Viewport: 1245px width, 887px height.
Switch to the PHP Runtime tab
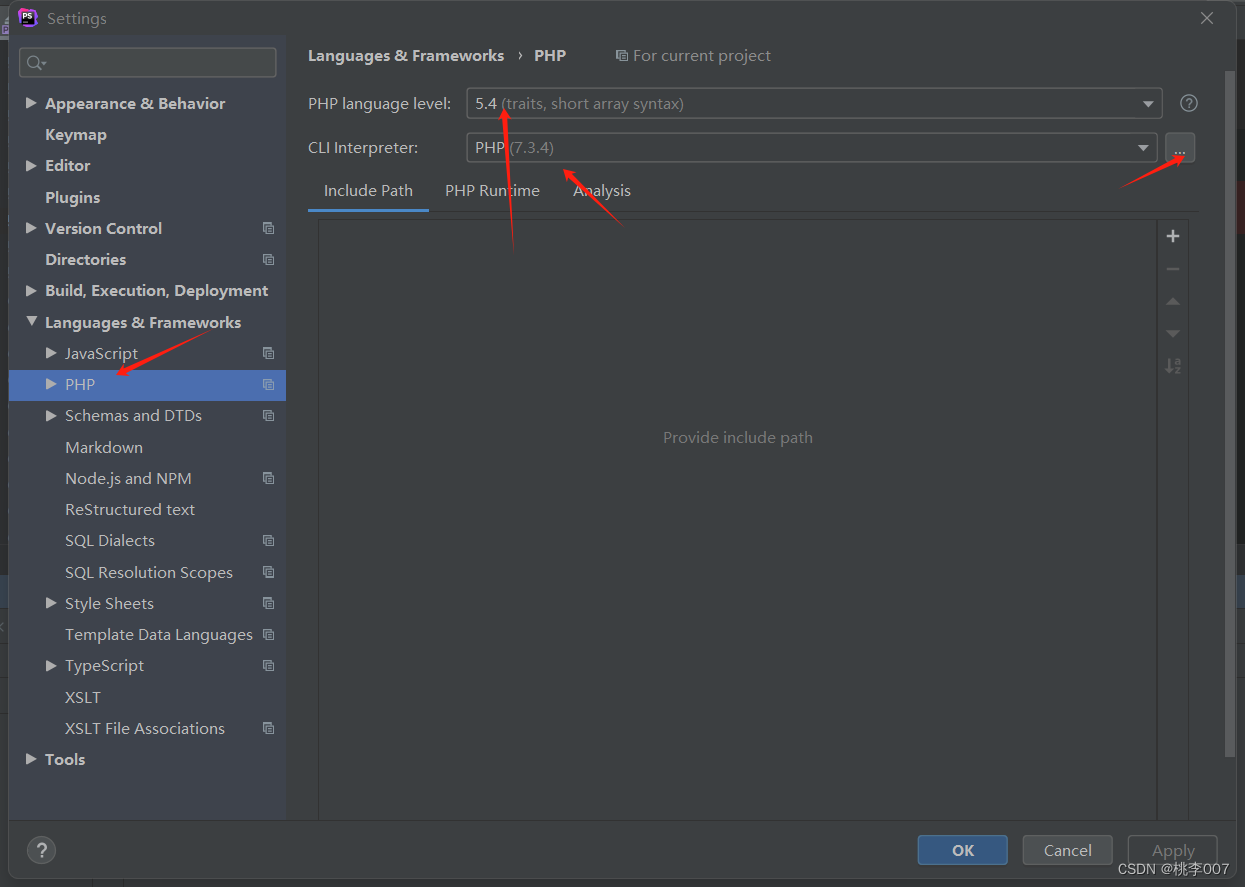pos(492,191)
